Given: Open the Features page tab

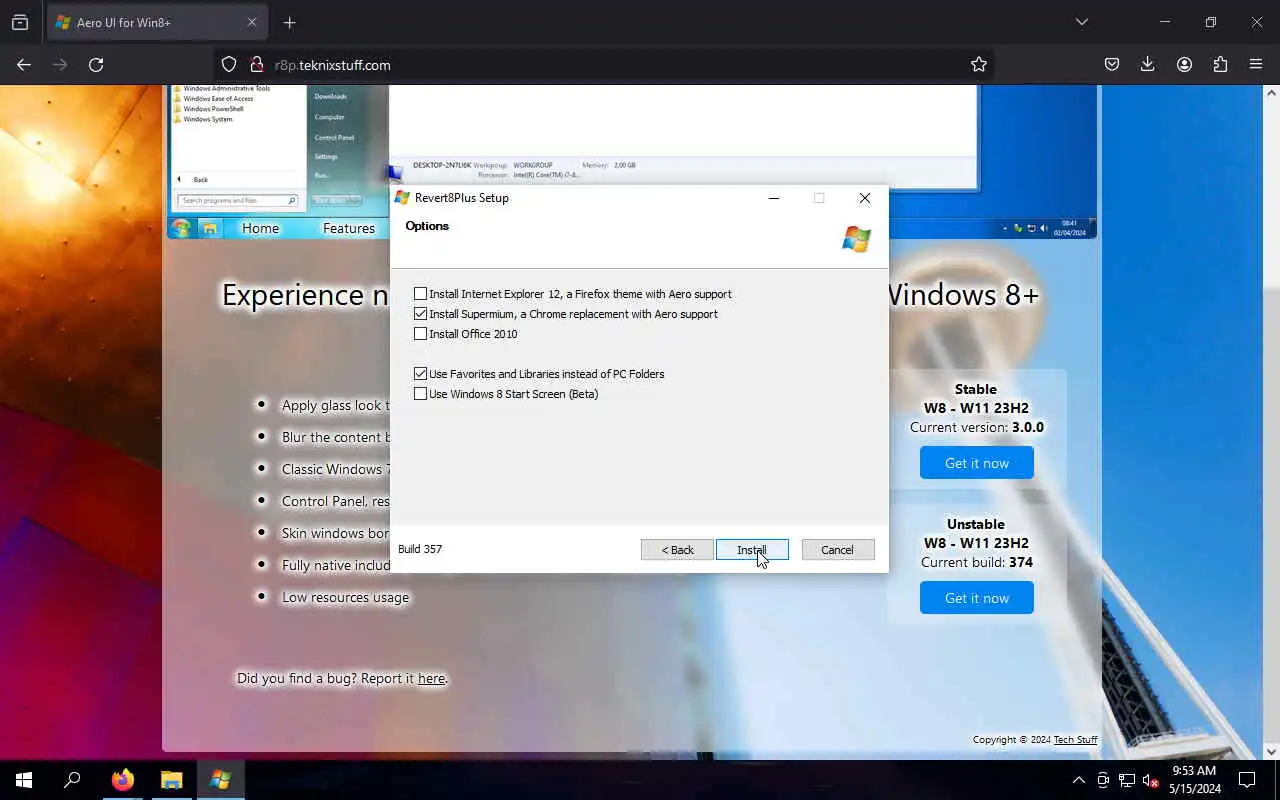Looking at the screenshot, I should pyautogui.click(x=349, y=228).
